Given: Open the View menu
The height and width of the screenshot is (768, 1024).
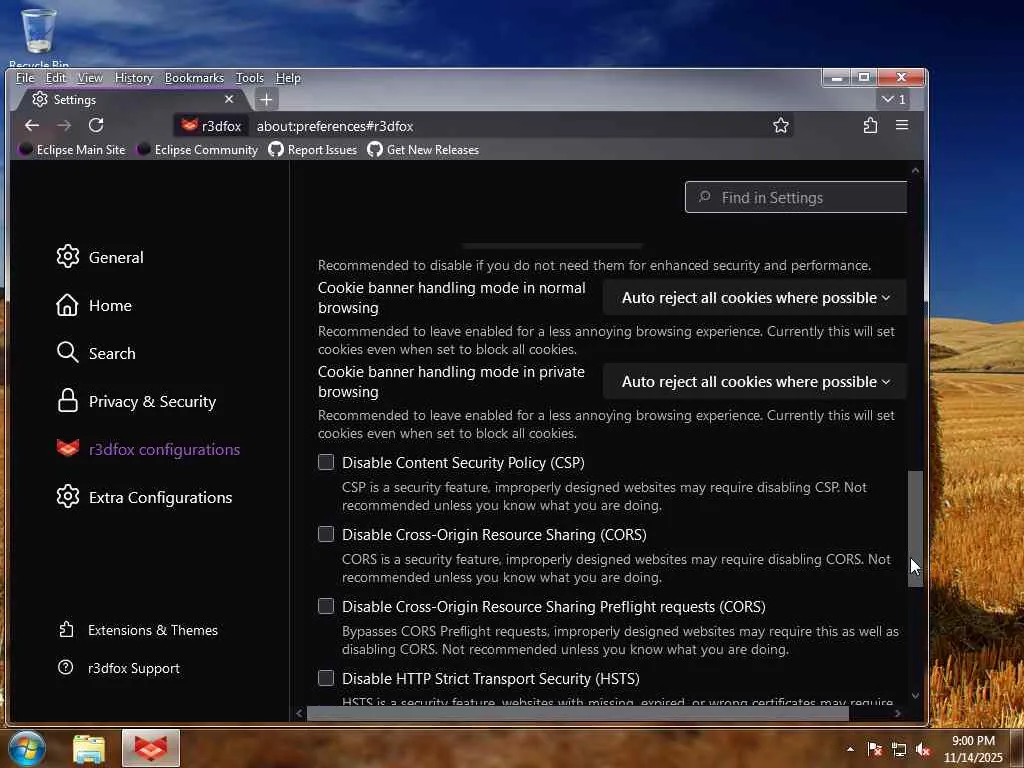Looking at the screenshot, I should click(90, 78).
